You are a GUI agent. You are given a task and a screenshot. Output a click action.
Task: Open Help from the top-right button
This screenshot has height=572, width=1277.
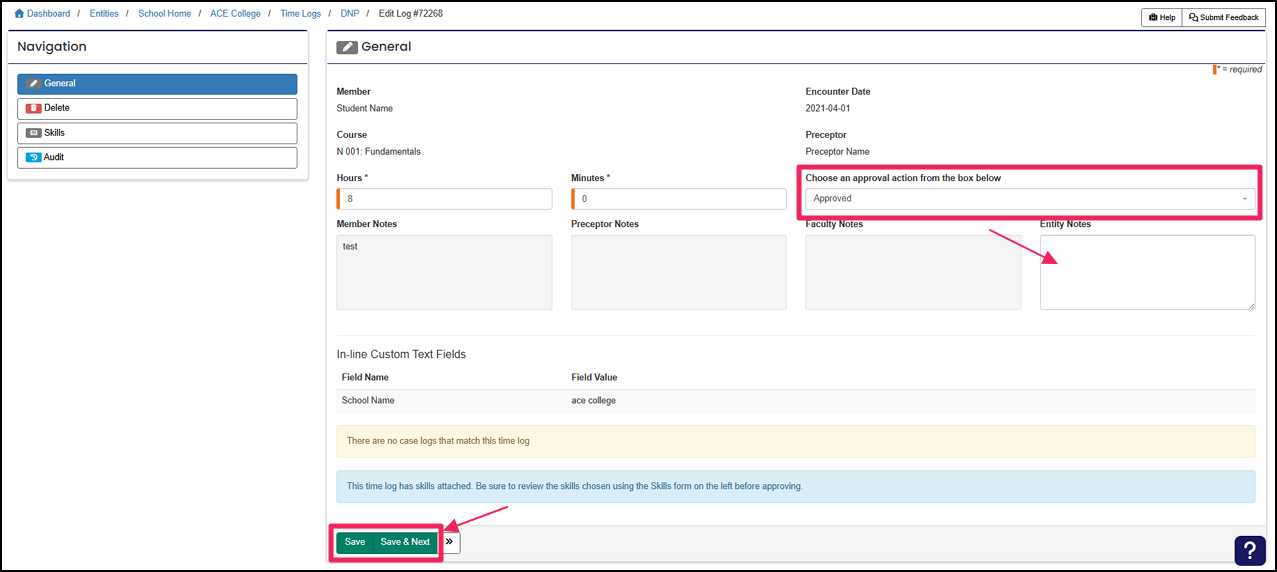pyautogui.click(x=1161, y=17)
